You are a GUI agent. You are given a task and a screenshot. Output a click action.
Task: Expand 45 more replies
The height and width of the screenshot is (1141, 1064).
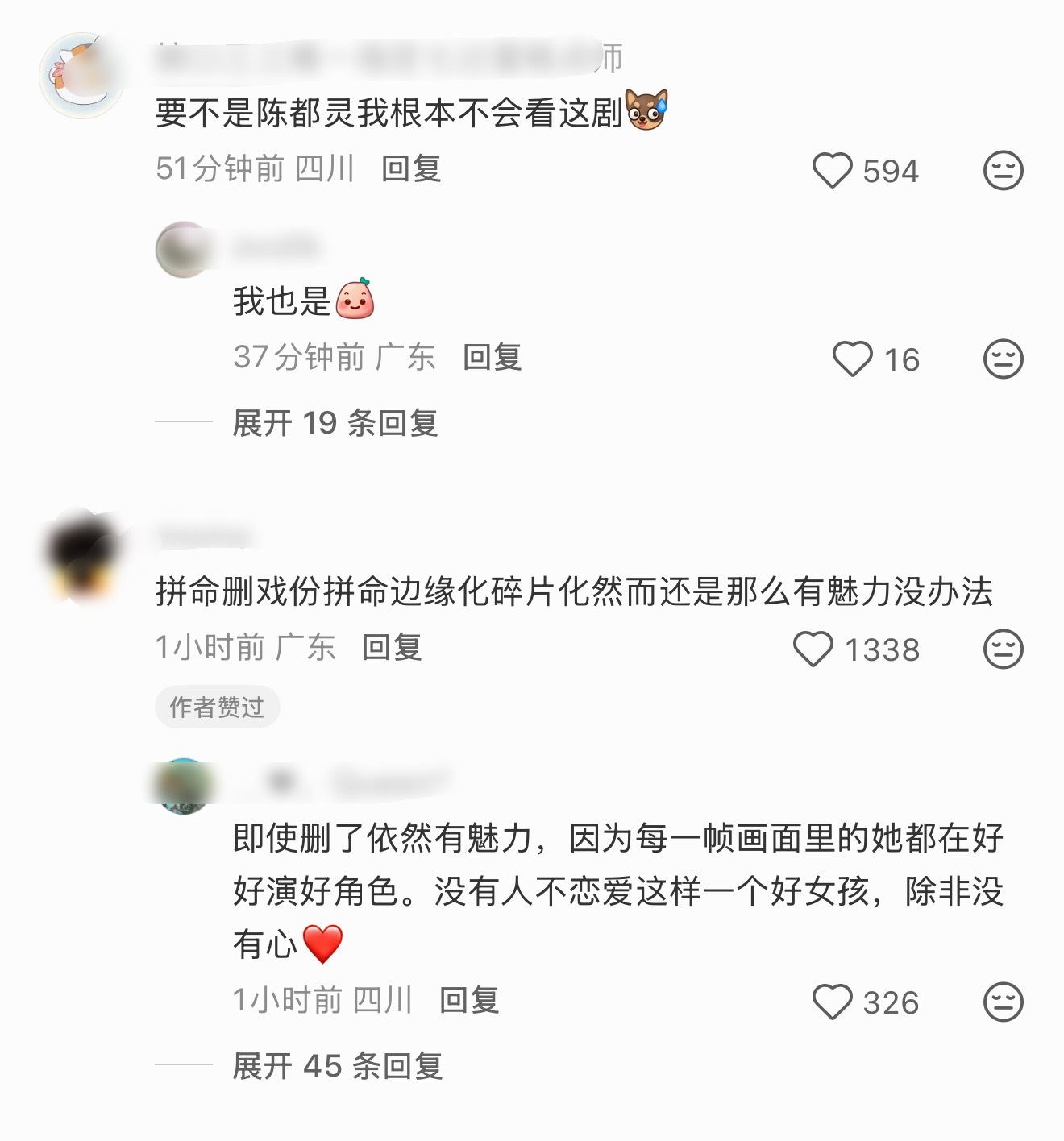click(337, 1066)
